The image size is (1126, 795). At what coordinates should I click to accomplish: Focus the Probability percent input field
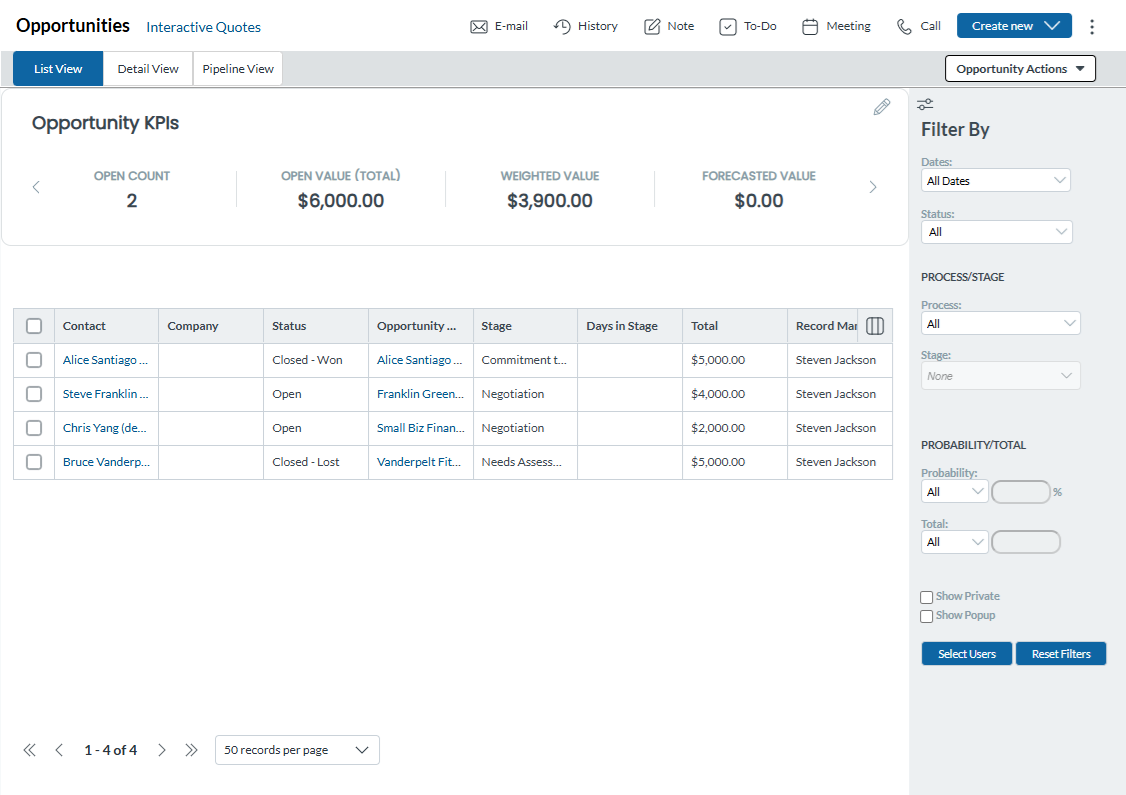(x=1020, y=492)
